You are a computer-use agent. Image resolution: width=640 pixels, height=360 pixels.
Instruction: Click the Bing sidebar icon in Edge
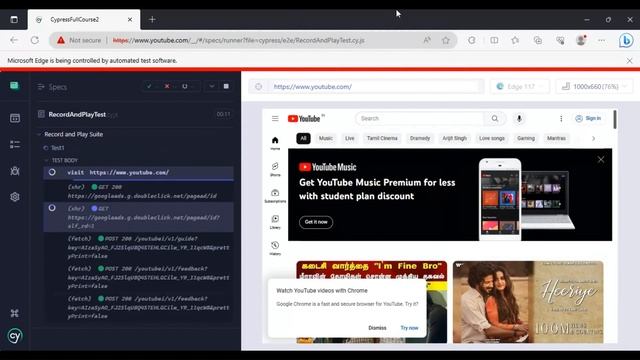point(626,40)
